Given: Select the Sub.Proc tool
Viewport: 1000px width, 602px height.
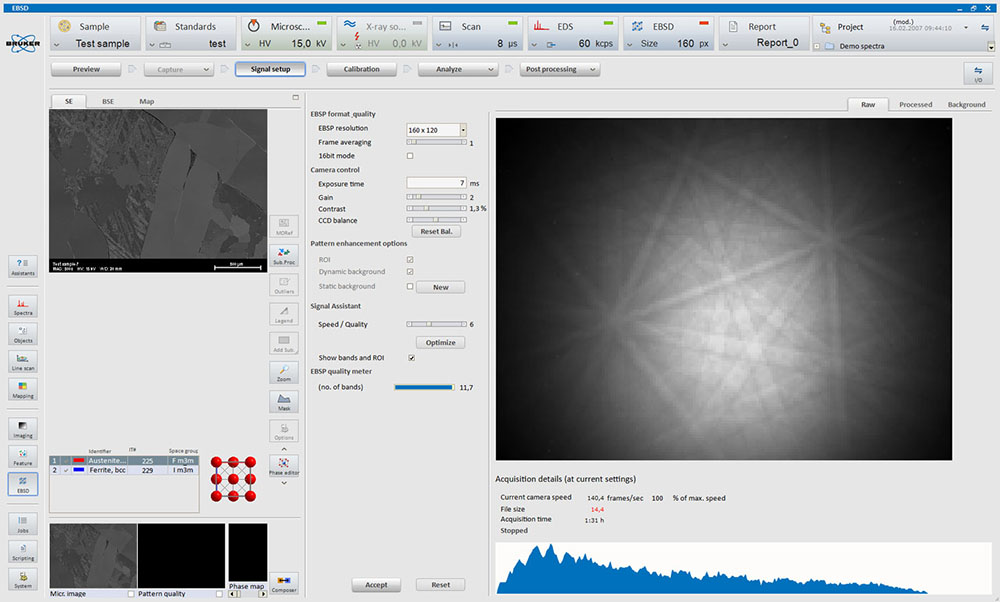Looking at the screenshot, I should (283, 257).
